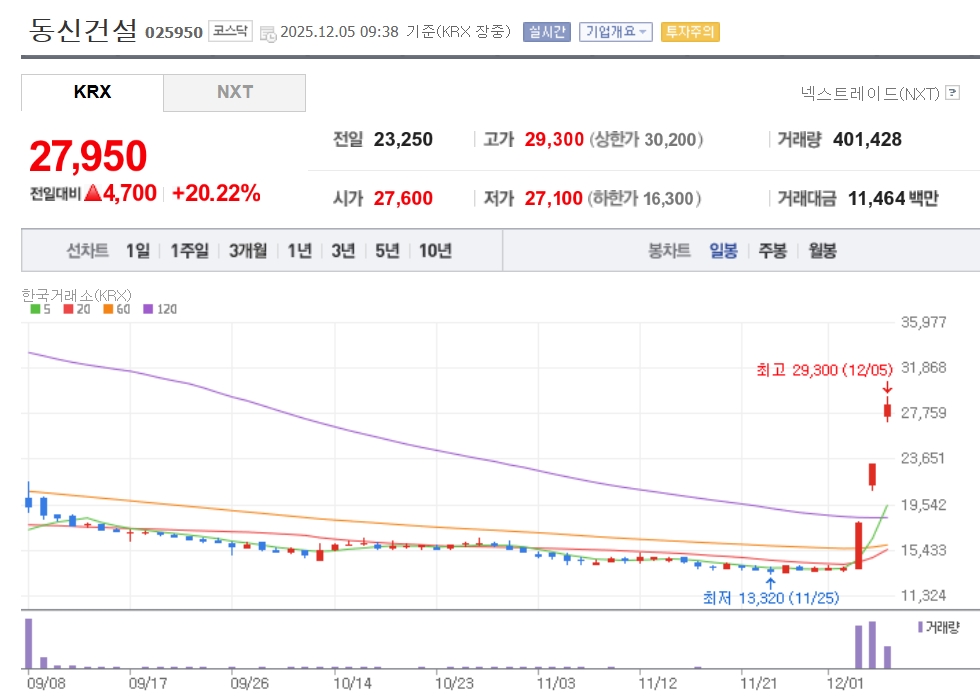Show the 10년 line chart

point(435,251)
